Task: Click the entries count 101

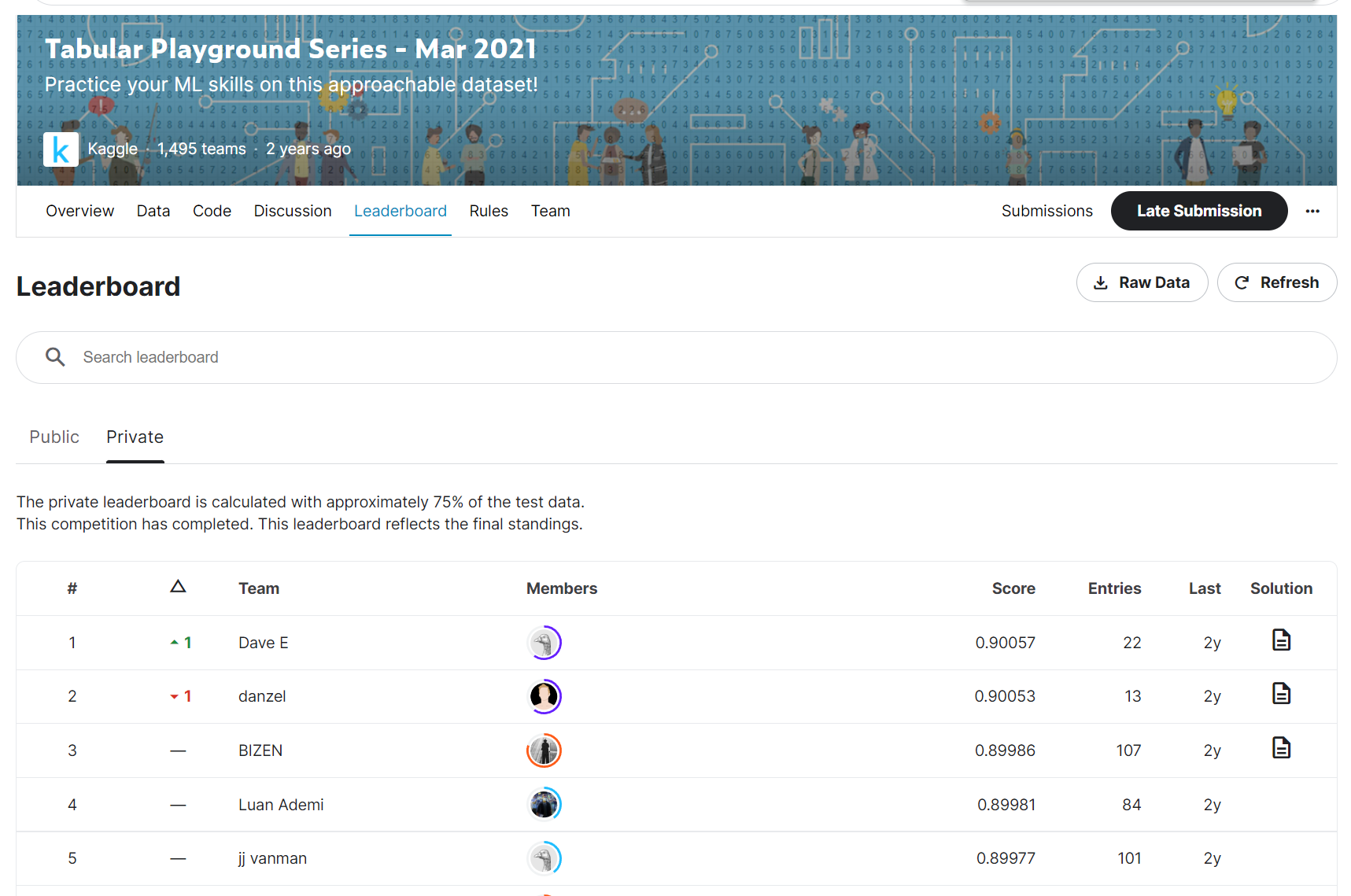Action: click(x=1129, y=858)
